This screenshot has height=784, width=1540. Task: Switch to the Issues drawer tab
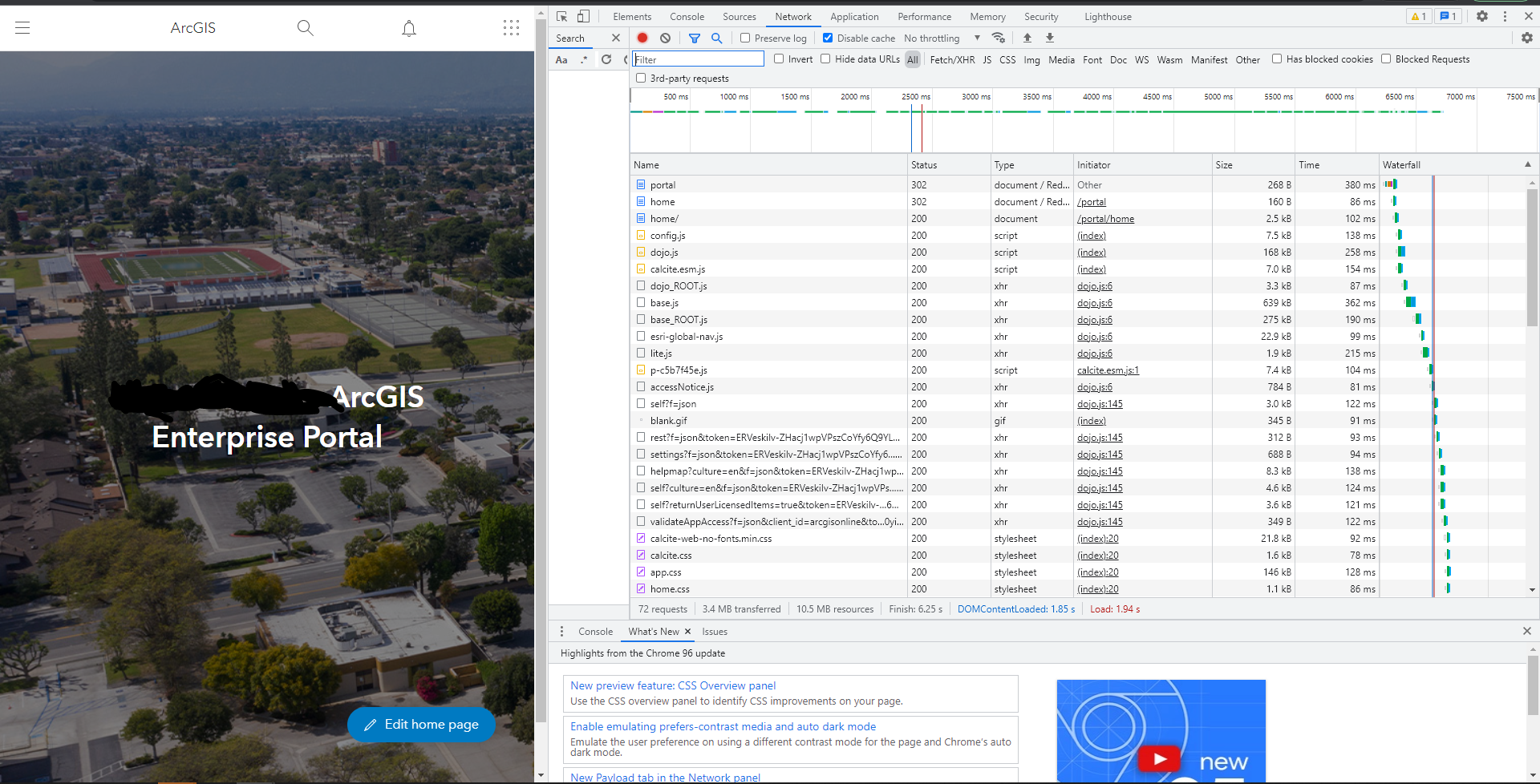coord(715,632)
